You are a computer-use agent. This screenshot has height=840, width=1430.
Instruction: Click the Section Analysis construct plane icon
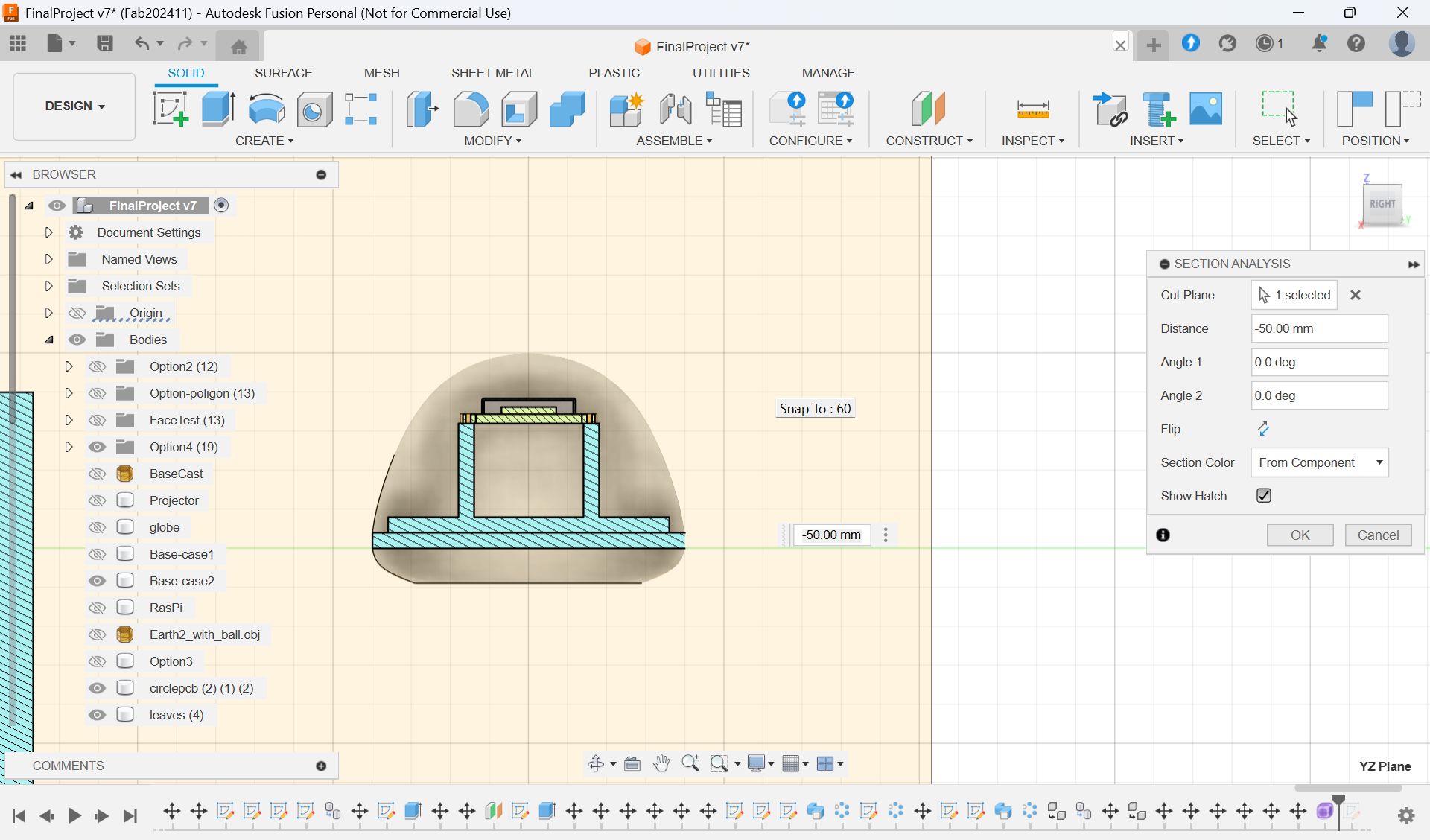[x=928, y=109]
